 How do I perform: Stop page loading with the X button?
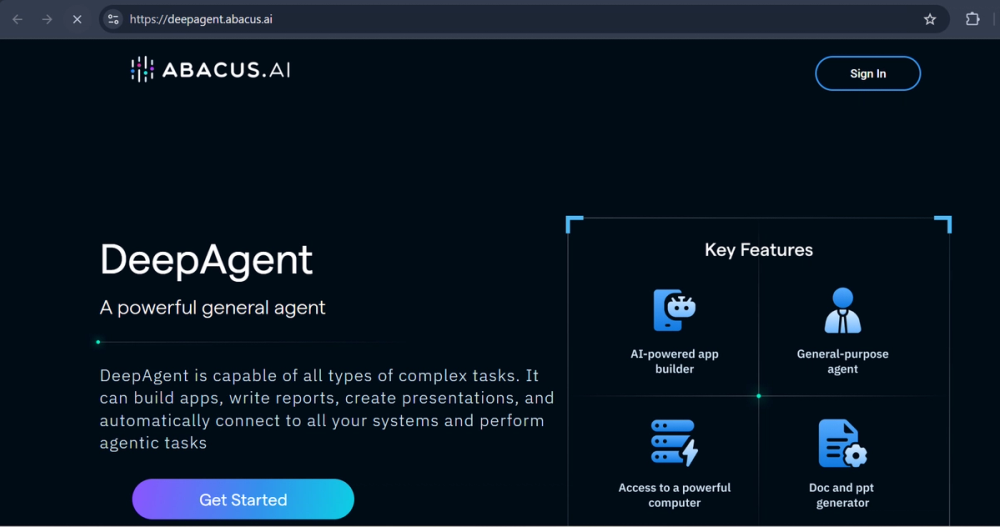(x=77, y=19)
